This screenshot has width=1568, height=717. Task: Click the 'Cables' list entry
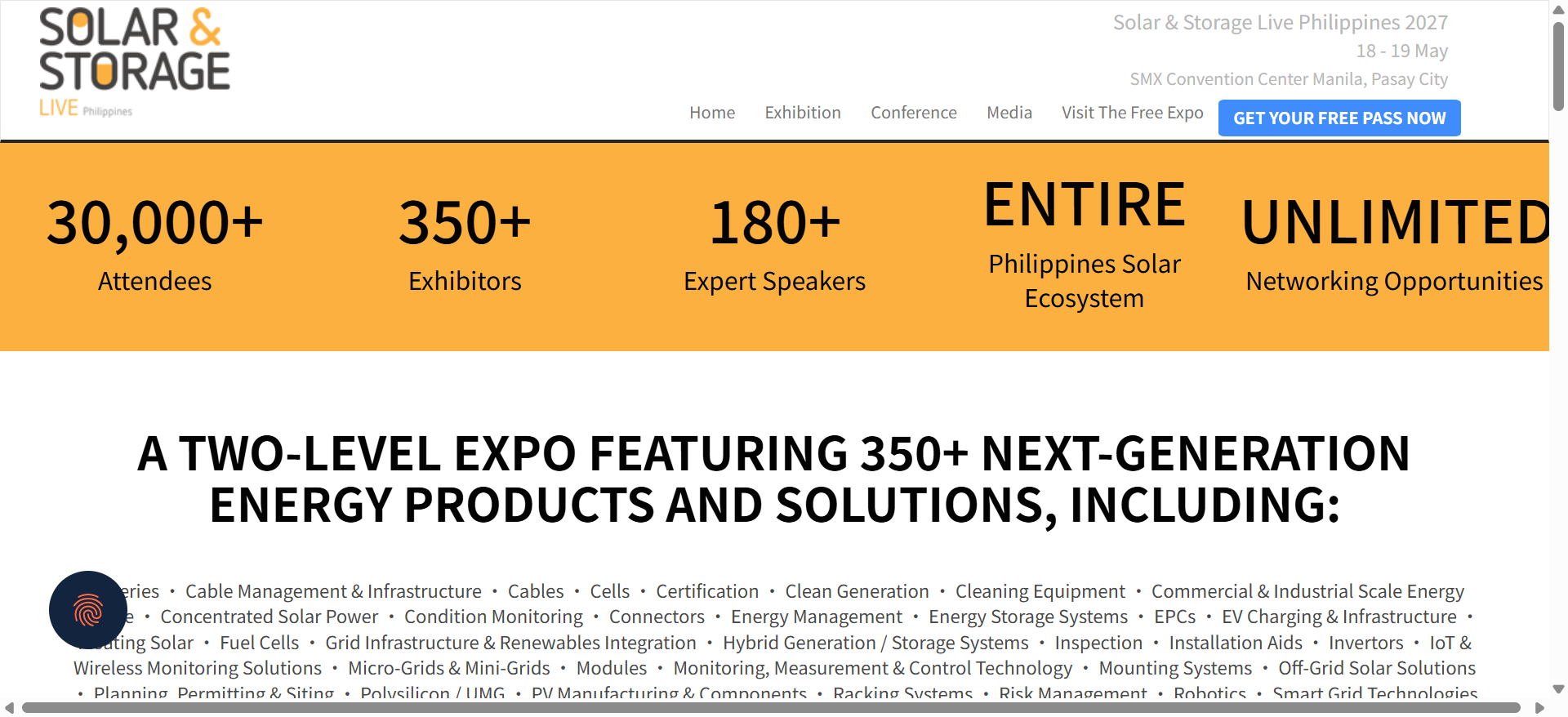click(536, 591)
